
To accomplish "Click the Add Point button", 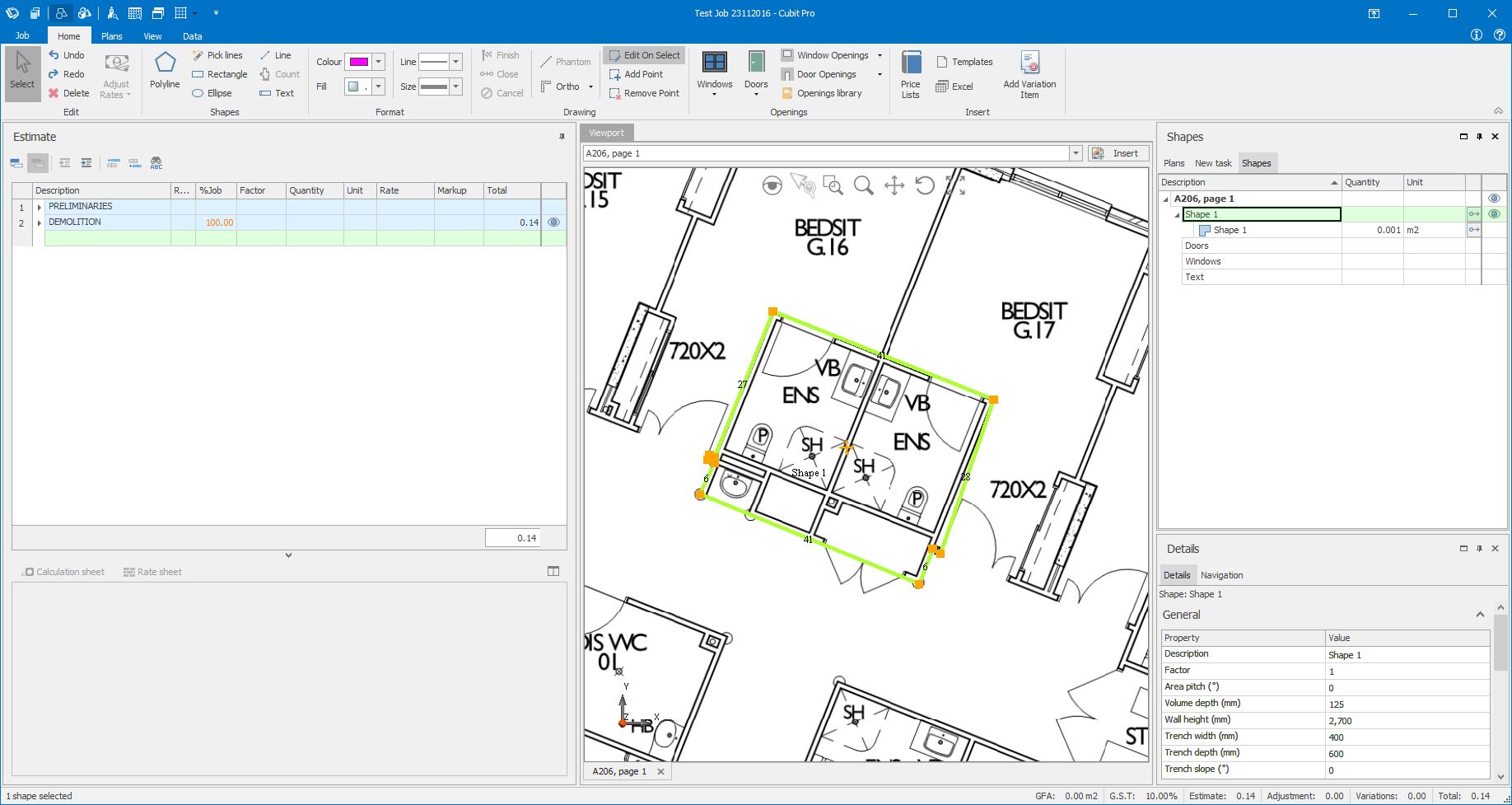I will (x=636, y=74).
